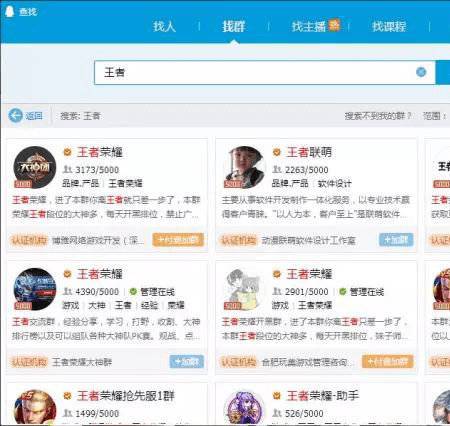Click verified badge beside 王者荣耀抢先服1群
Screen dimensions: 450x426
tap(68, 396)
